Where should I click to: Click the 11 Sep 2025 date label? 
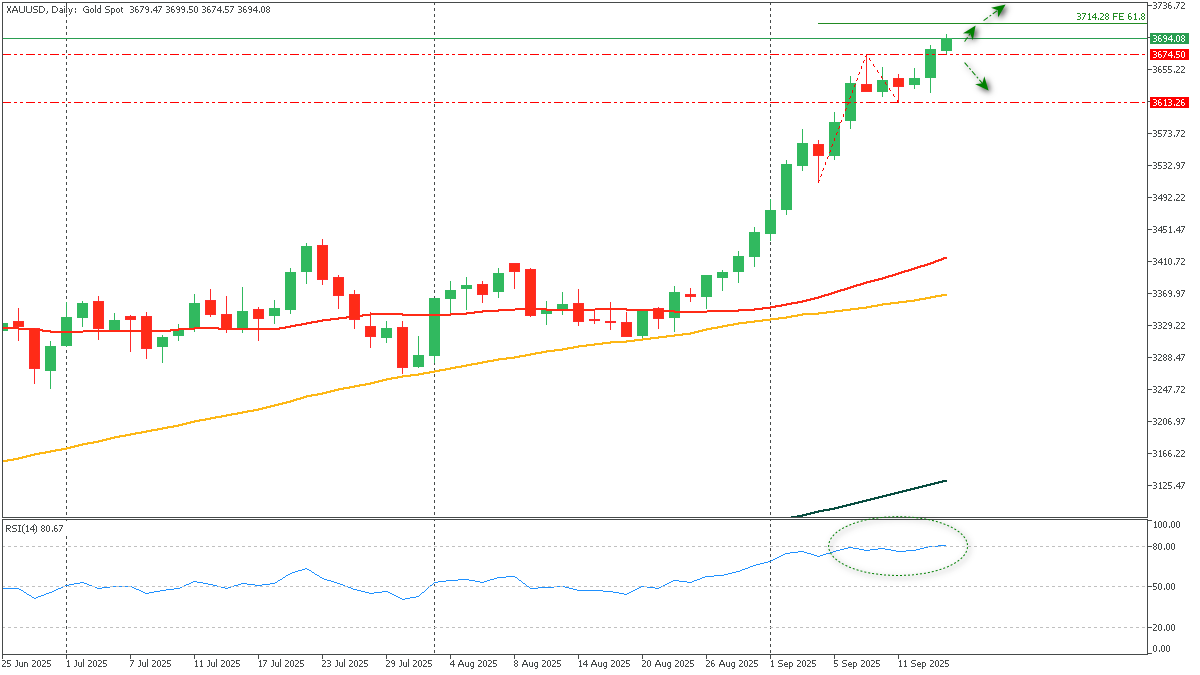924,663
